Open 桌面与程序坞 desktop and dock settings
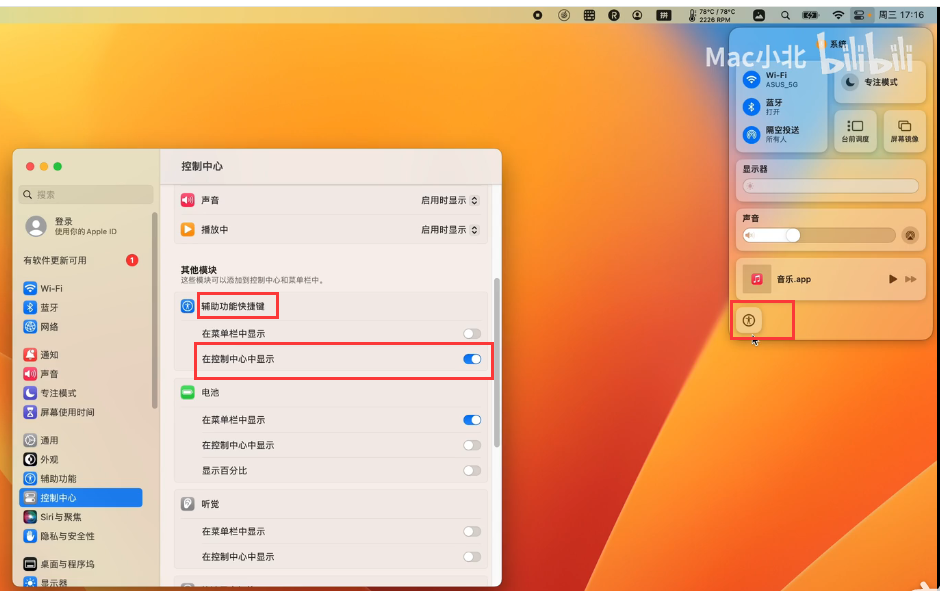This screenshot has width=940, height=591. tap(81, 564)
